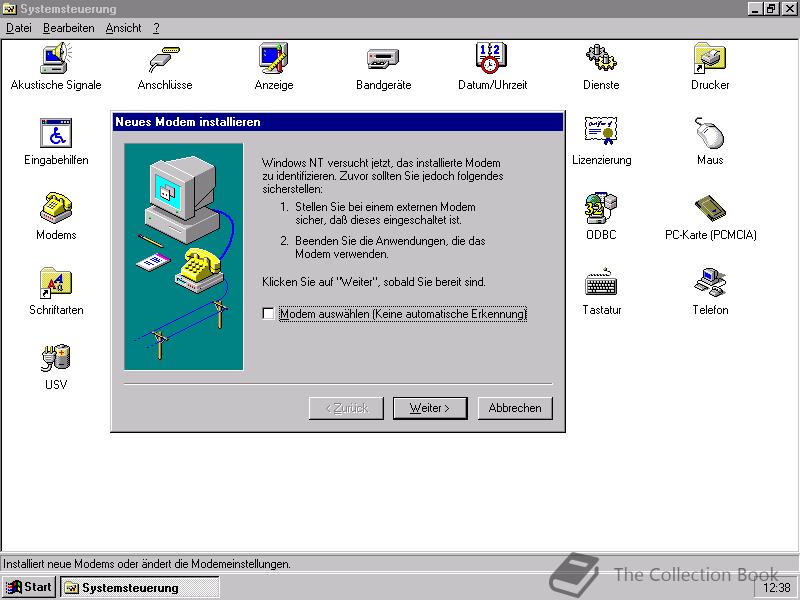Click text 'Klicken Sie auf "Weiter", sobald Sie bereit sind.'
The width and height of the screenshot is (800, 600).
374,282
